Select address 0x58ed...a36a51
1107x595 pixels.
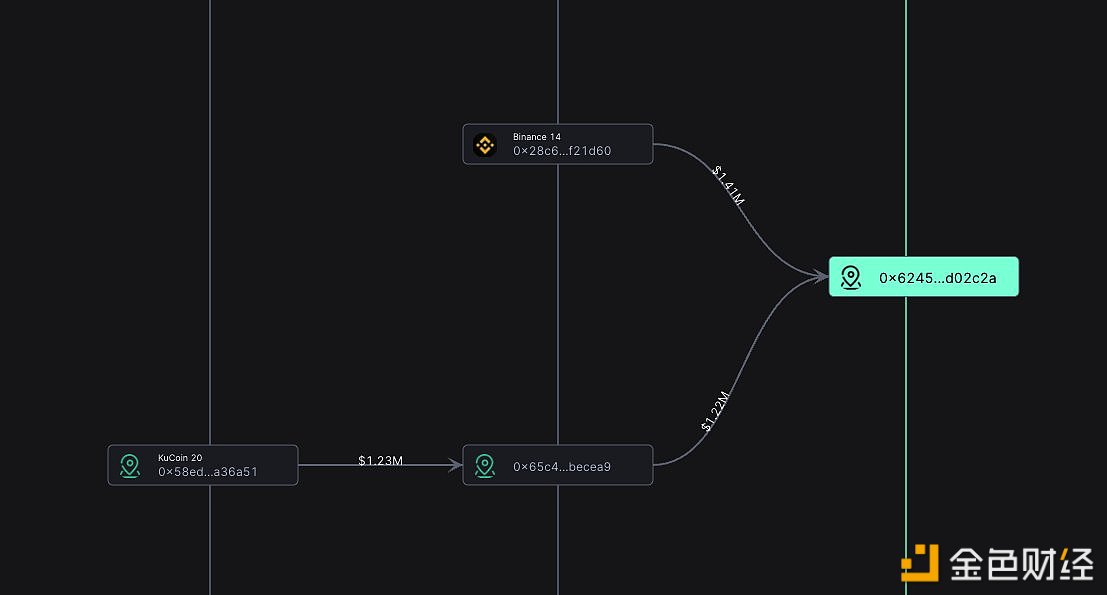click(x=208, y=472)
